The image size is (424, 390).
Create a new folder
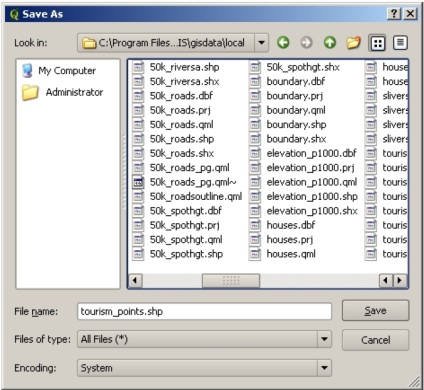tap(353, 43)
